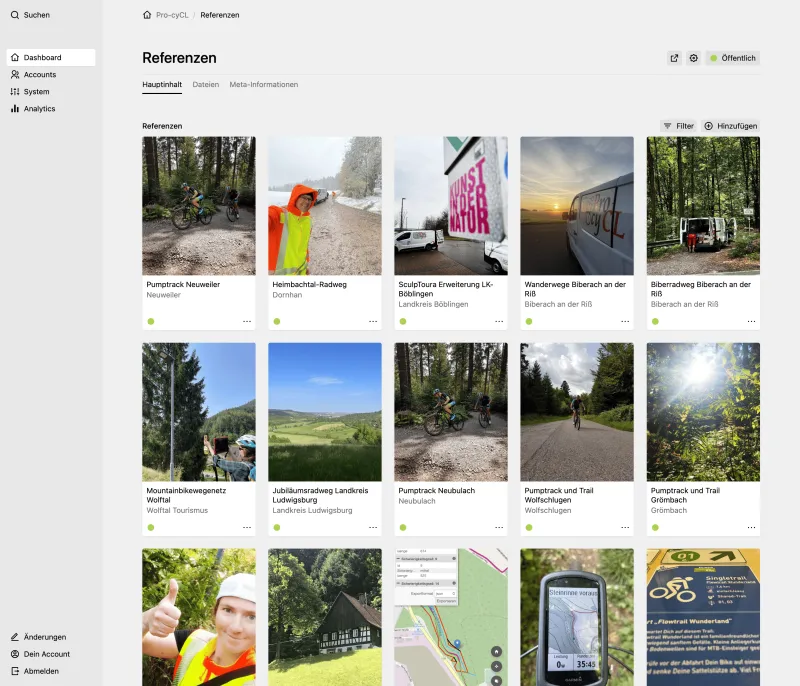This screenshot has width=800, height=686.
Task: Click the Dein Account user icon
Action: [15, 654]
